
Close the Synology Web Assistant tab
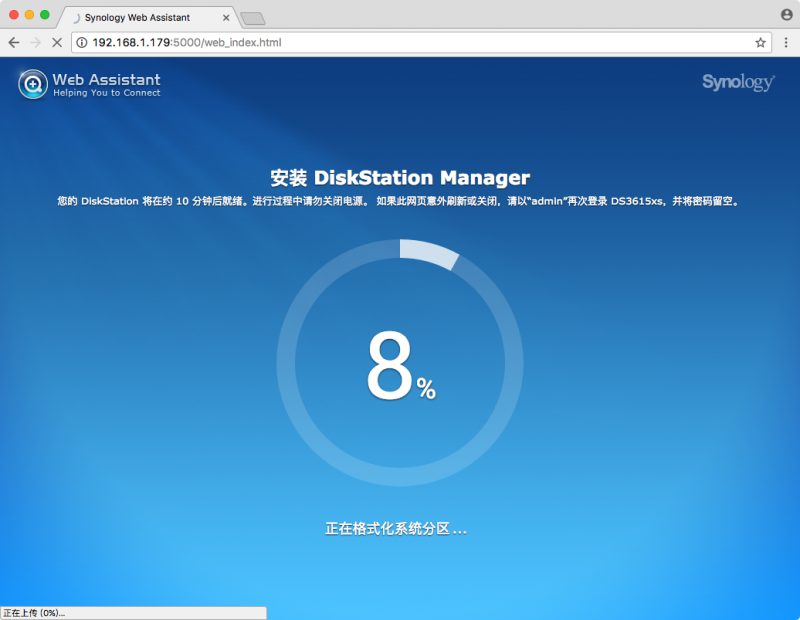pos(226,17)
